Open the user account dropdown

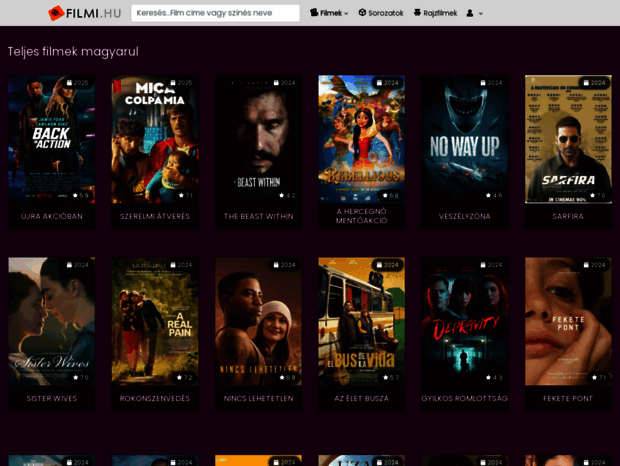[x=474, y=13]
